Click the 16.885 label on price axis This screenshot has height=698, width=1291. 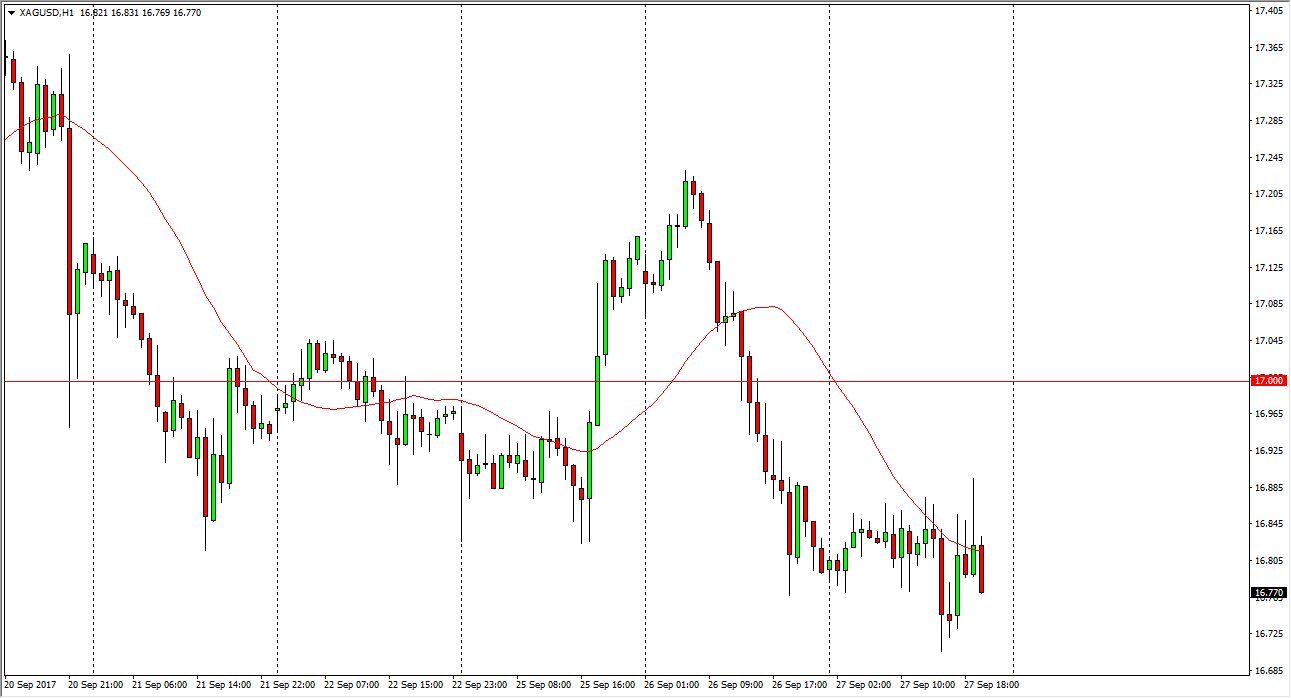[x=1268, y=488]
